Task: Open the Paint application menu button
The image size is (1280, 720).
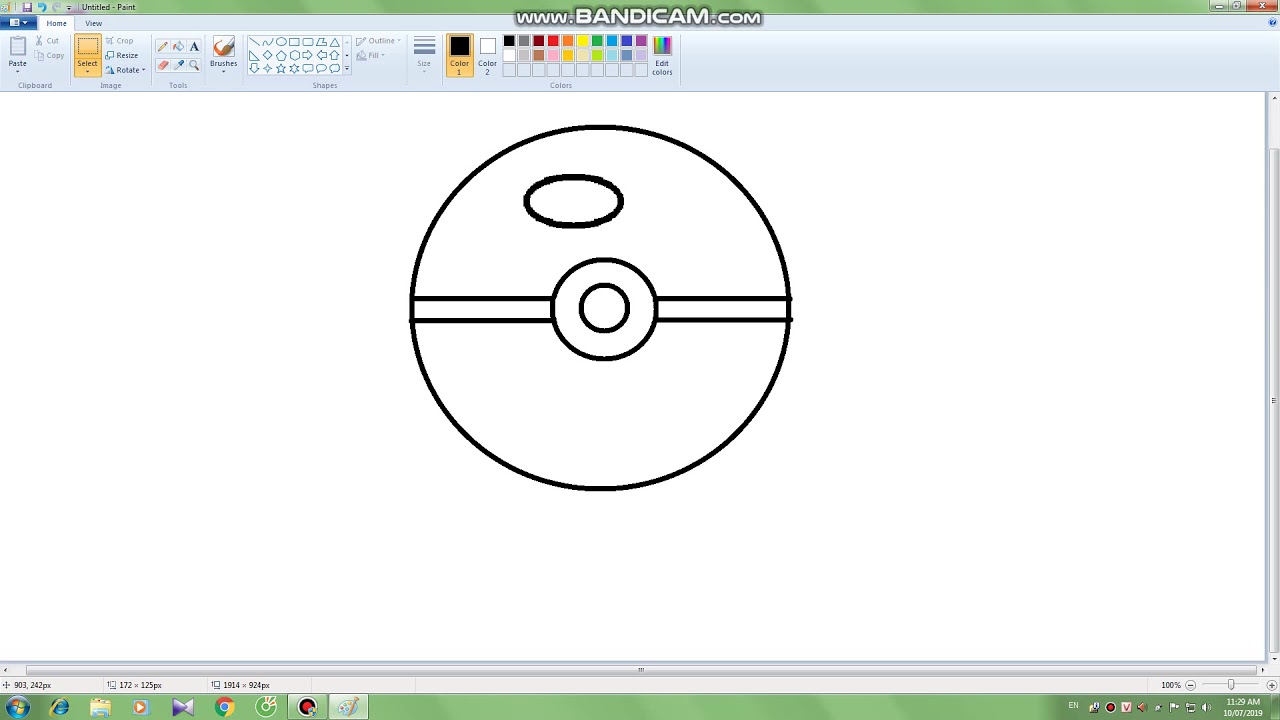Action: [x=18, y=23]
